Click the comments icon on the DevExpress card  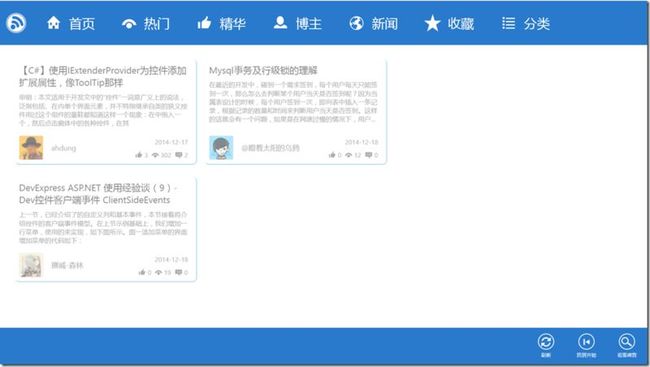pos(179,272)
